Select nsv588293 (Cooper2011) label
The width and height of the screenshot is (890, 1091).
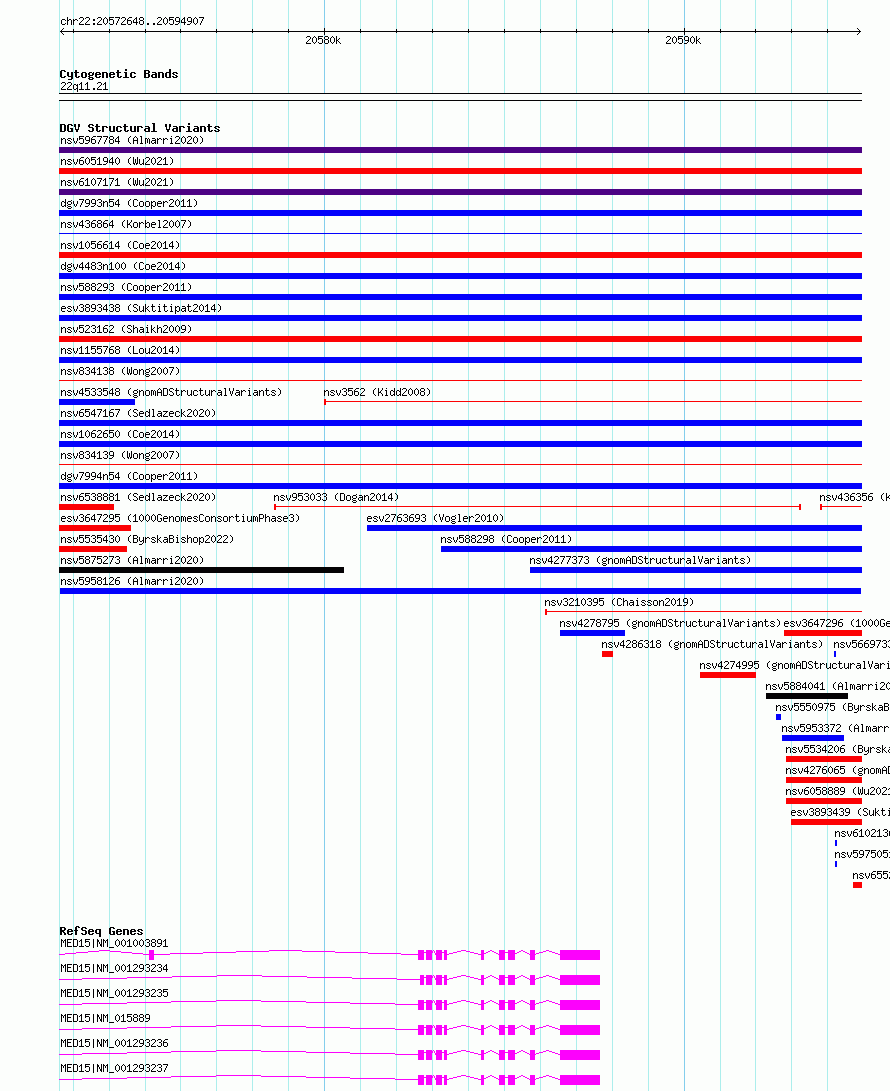coord(126,287)
